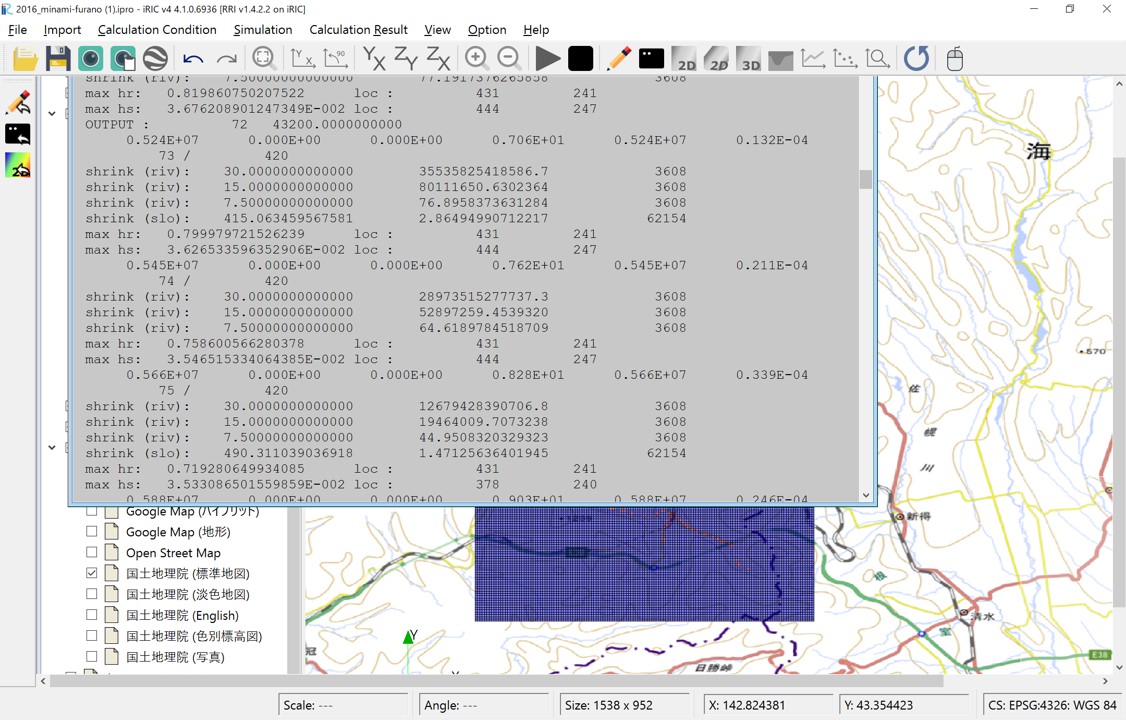The width and height of the screenshot is (1126, 720).
Task: Collapse the lower tree node chevron
Action: 52,447
